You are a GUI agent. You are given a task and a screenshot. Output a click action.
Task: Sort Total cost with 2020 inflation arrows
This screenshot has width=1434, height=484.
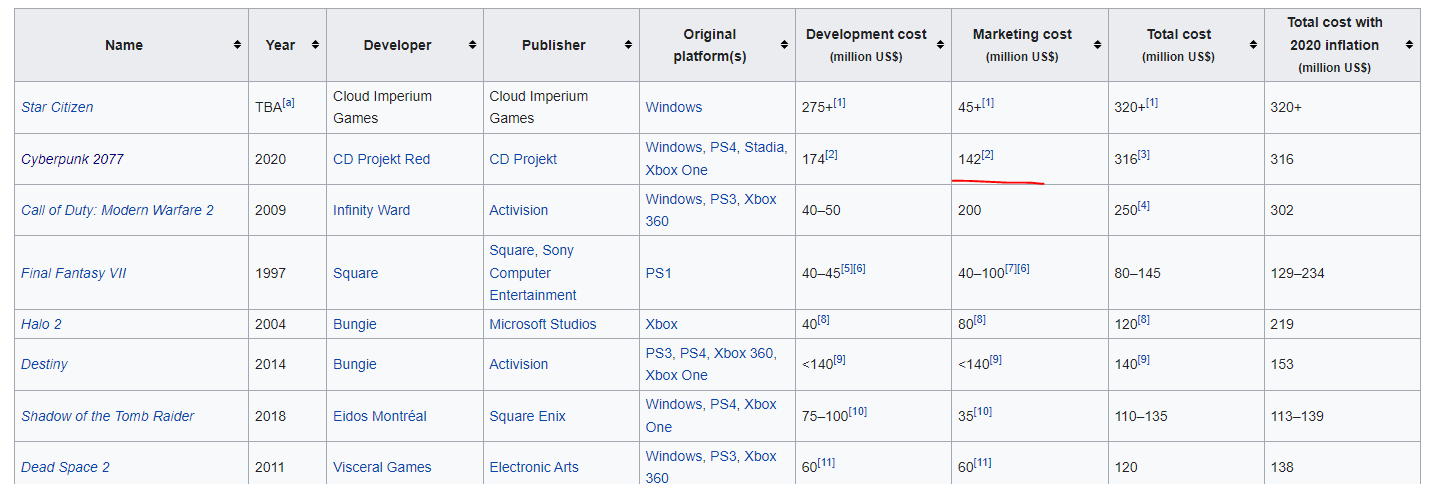[x=1409, y=45]
